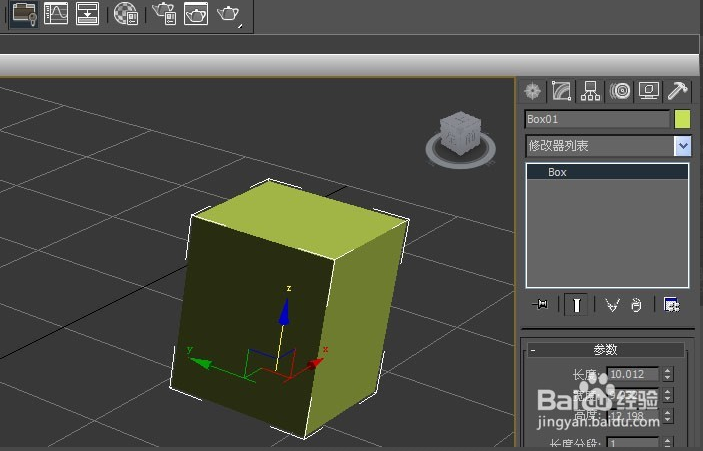The height and width of the screenshot is (451, 703).
Task: Select the Box entry in modifier stack
Action: click(x=608, y=172)
